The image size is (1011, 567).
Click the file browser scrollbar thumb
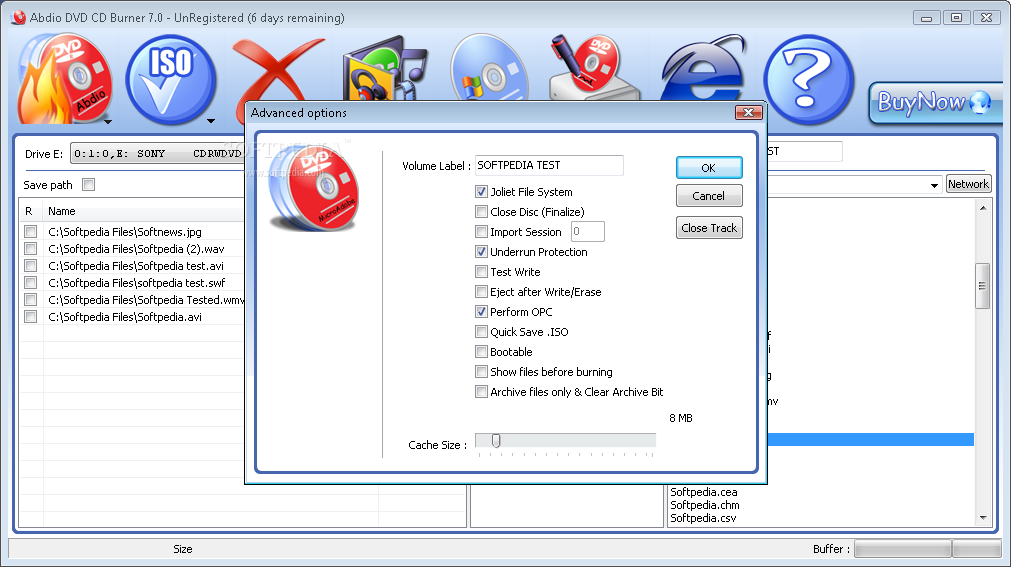click(983, 286)
